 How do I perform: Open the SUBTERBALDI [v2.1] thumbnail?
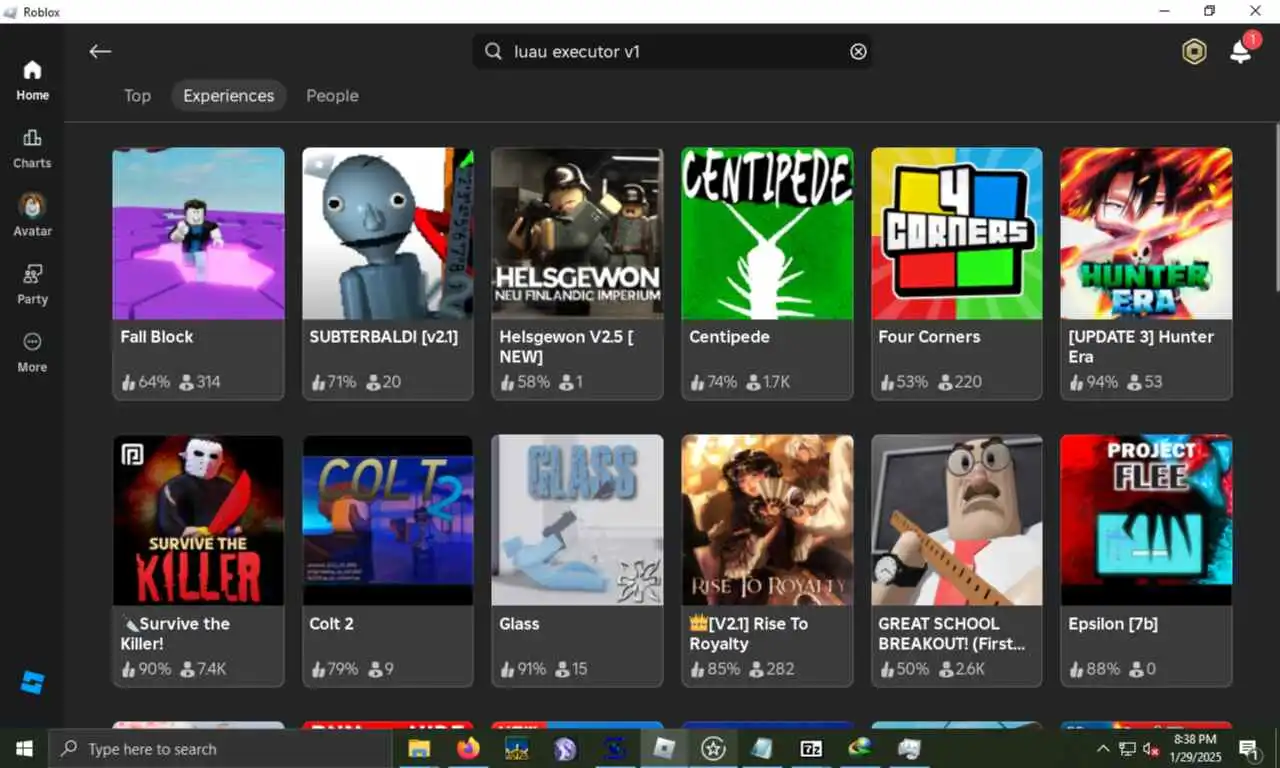(x=388, y=233)
